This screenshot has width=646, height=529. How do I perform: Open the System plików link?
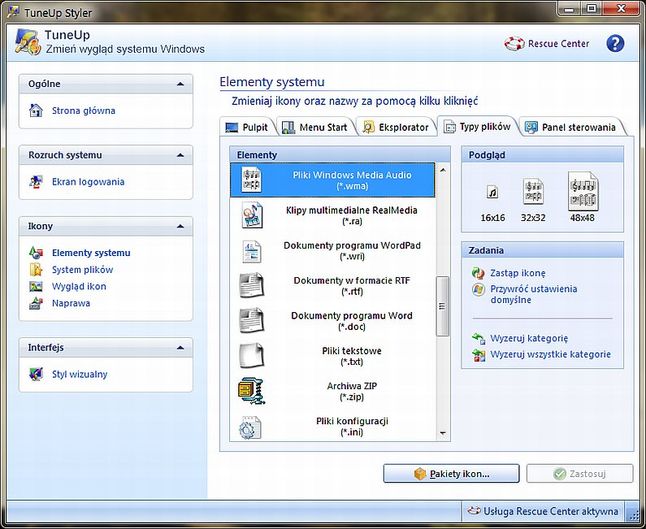tap(82, 269)
